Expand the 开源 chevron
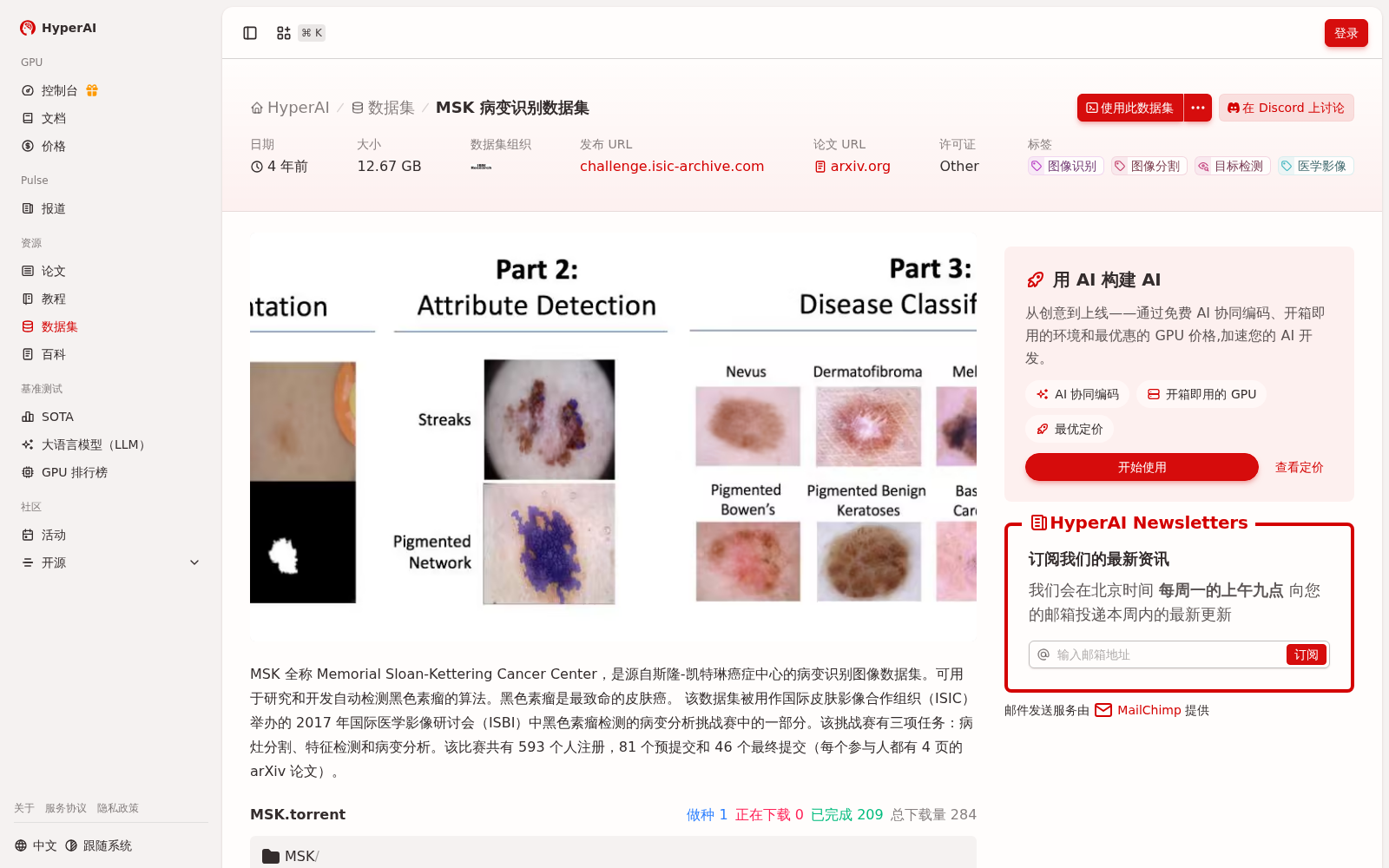The width and height of the screenshot is (1389, 868). click(194, 562)
